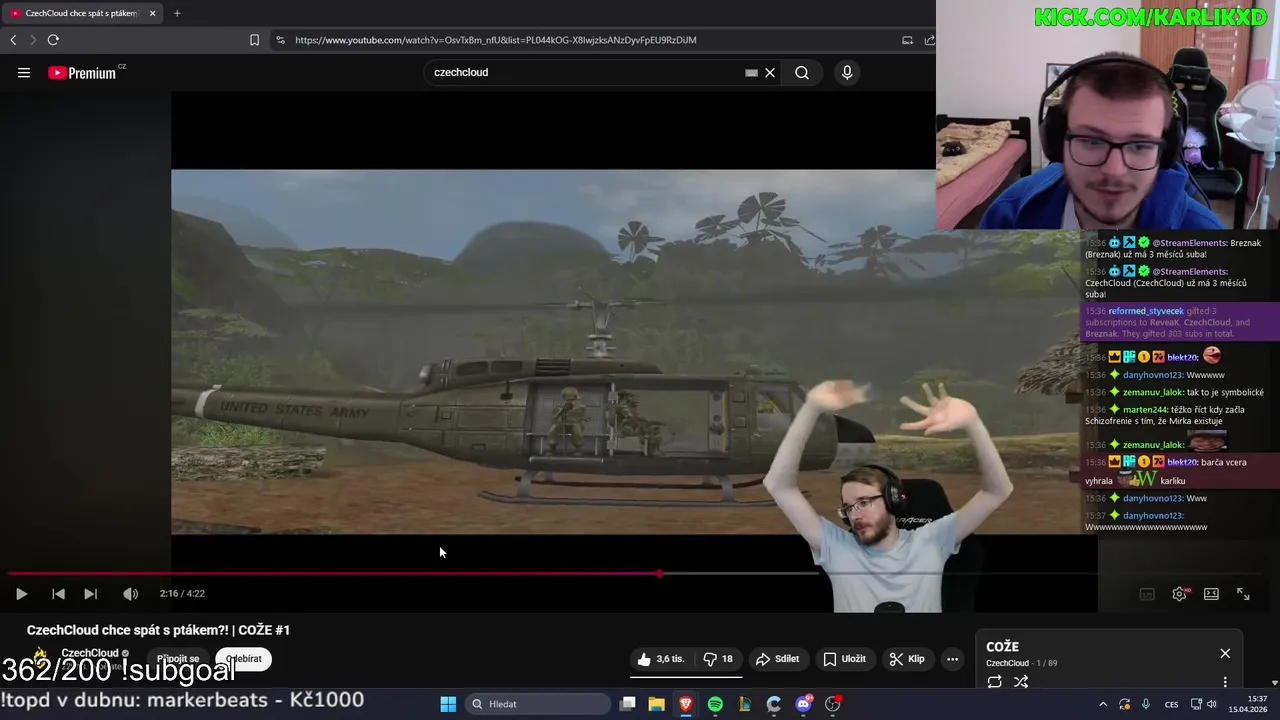Screen dimensions: 1280x720
Task: Open the site settings icon beside the URL
Action: click(x=280, y=40)
